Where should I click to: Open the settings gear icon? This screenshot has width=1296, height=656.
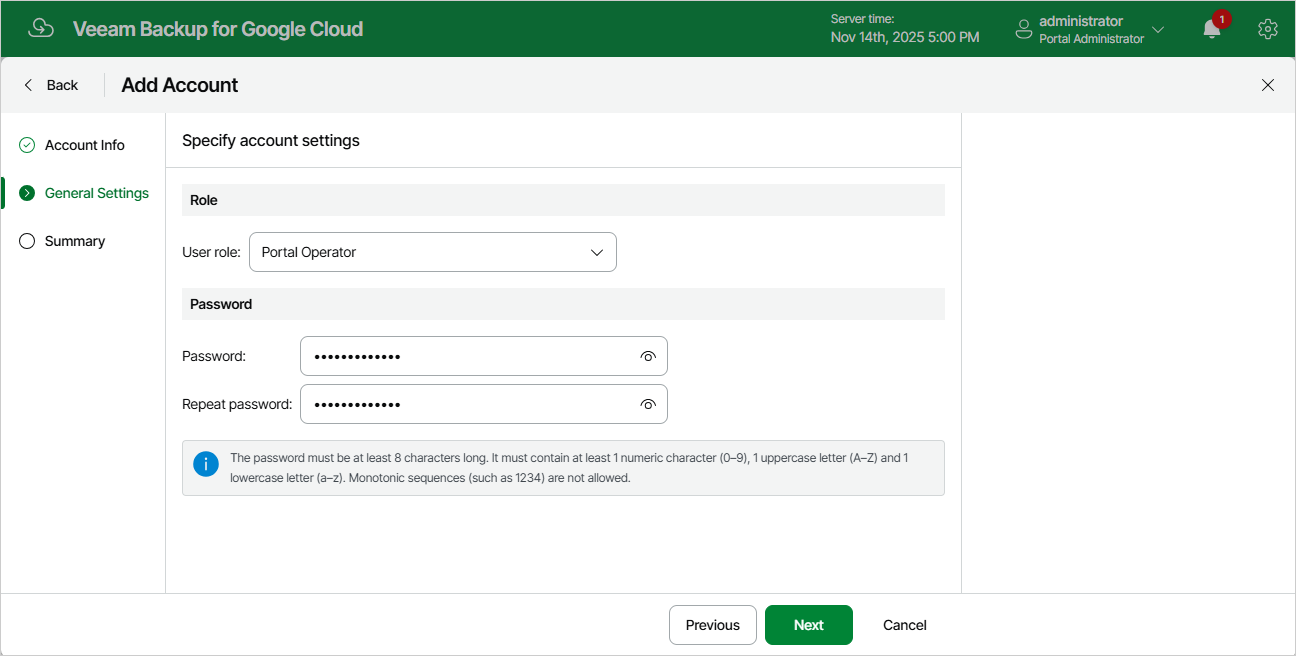[x=1268, y=29]
